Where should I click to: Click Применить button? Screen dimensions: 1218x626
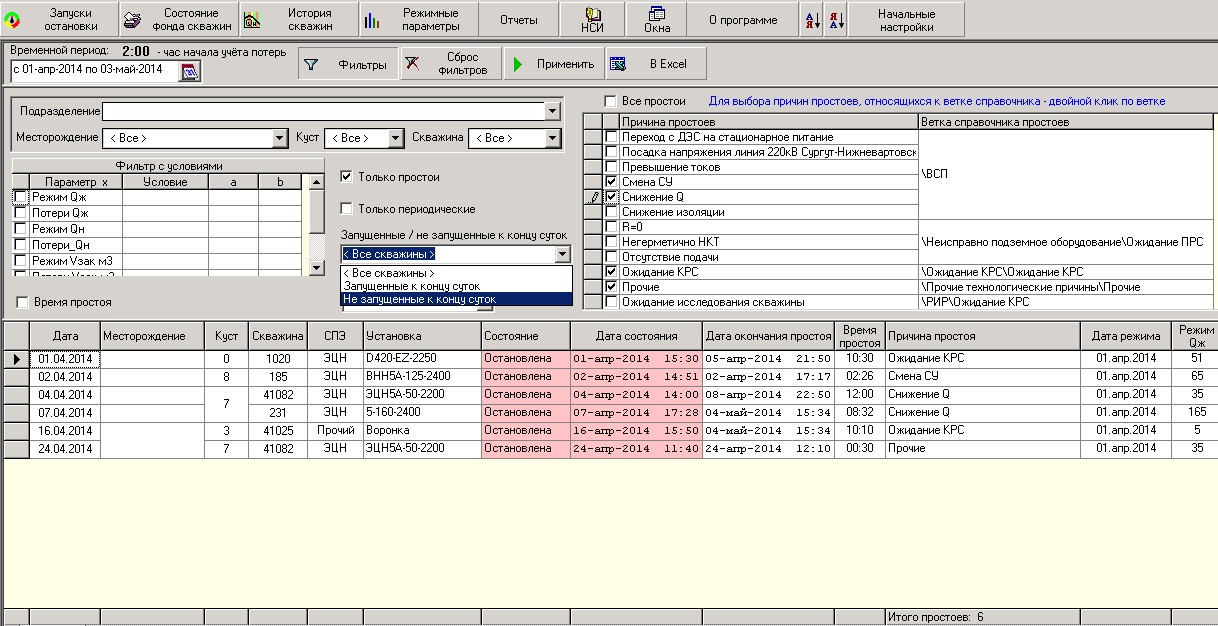(552, 64)
